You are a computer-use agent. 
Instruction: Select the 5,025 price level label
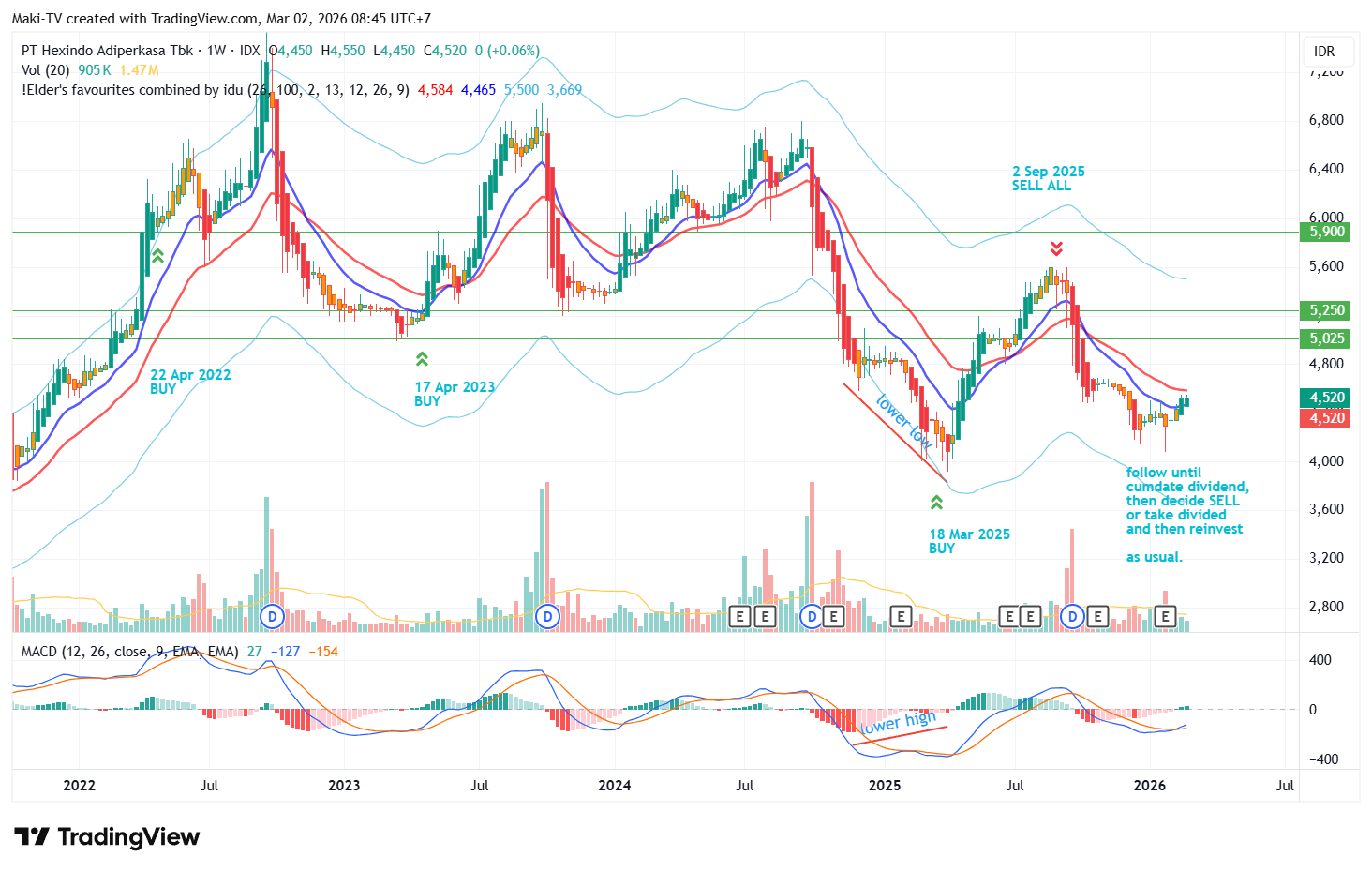tap(1326, 338)
